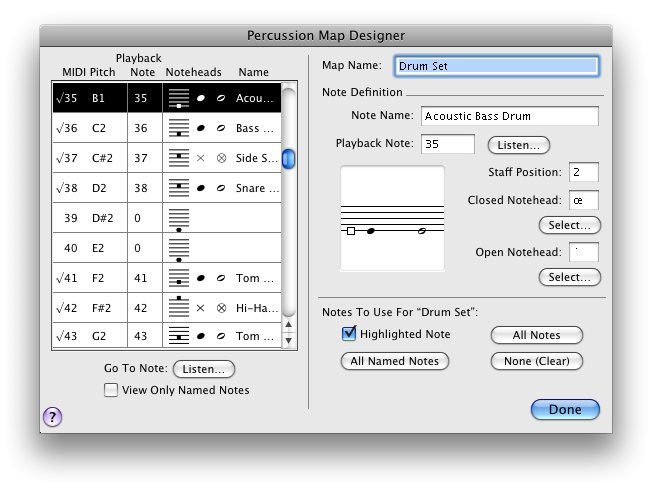This screenshot has height=488, width=652.
Task: Click the X notehead in row 37 C#2
Action: click(x=200, y=158)
